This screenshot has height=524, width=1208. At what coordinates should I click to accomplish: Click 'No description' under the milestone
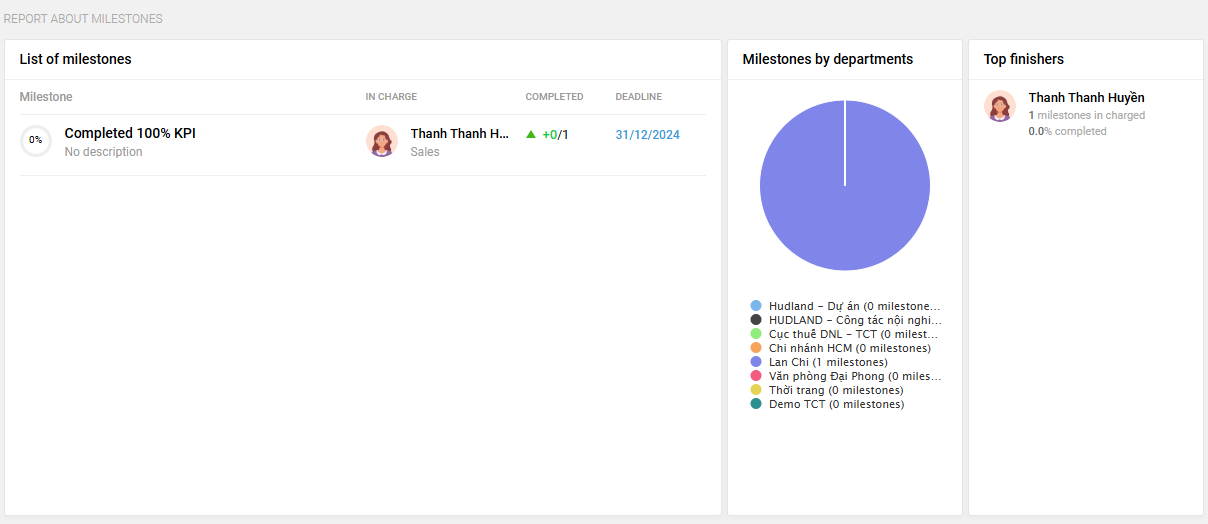tap(103, 152)
